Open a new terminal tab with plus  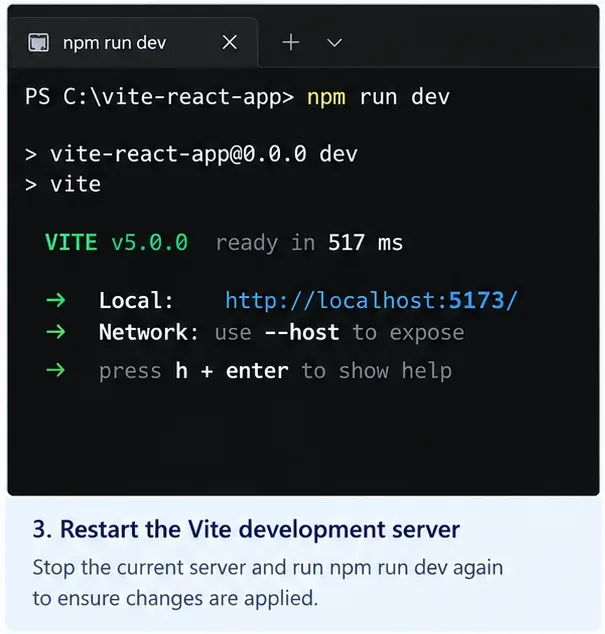click(291, 42)
